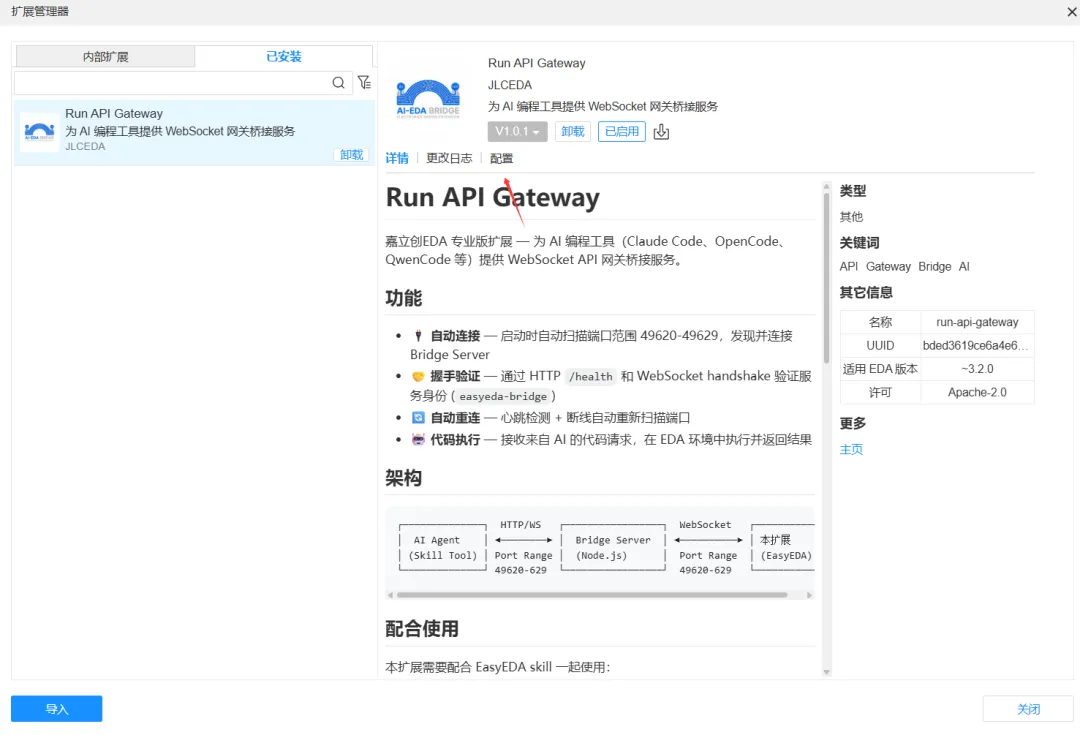Click the 自动连接 plug icon
Viewport: 1080px width, 735px height.
point(418,336)
